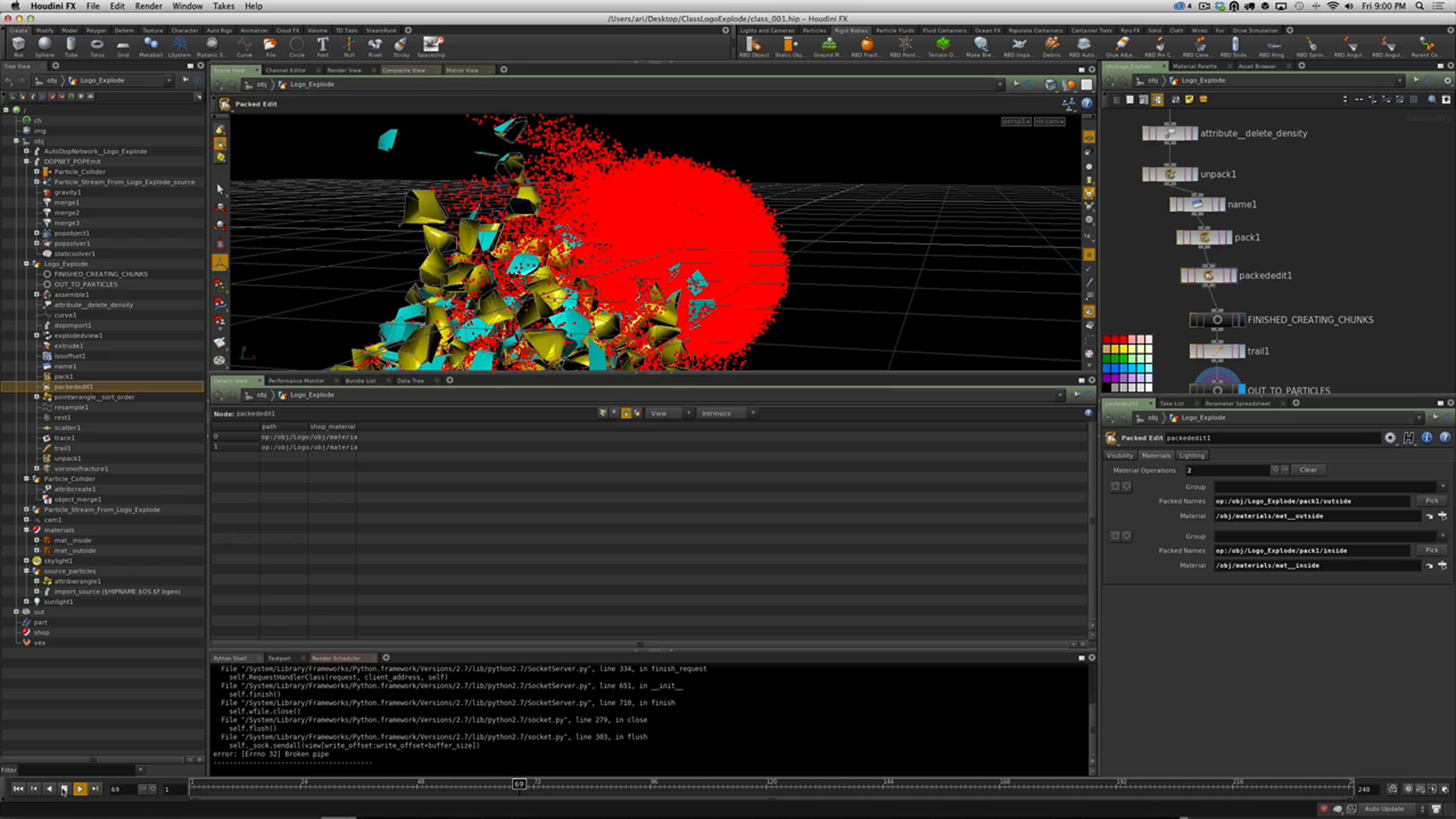Open the Windows menu in the menu bar
The image size is (1456, 819).
tap(187, 6)
